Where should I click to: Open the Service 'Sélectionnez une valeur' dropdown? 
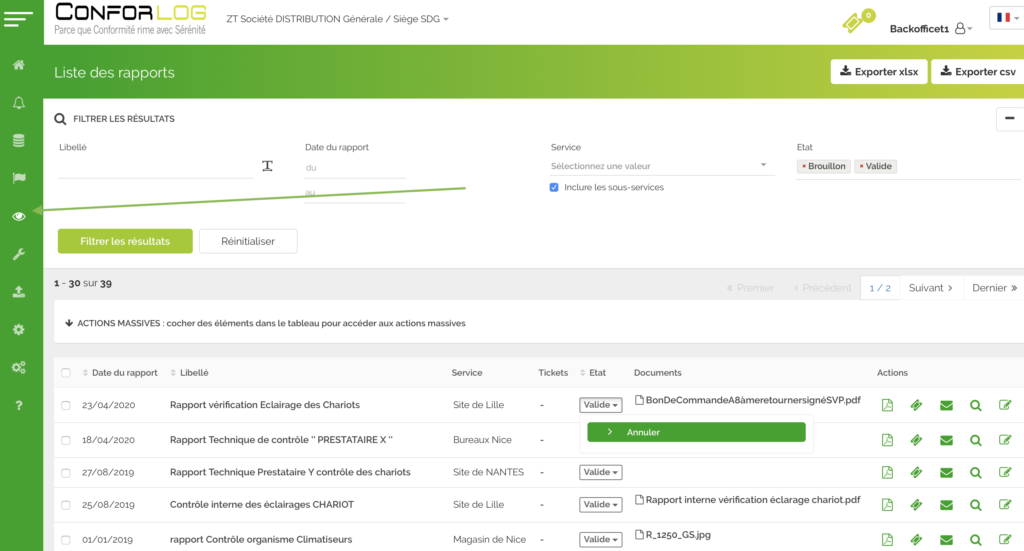[660, 166]
